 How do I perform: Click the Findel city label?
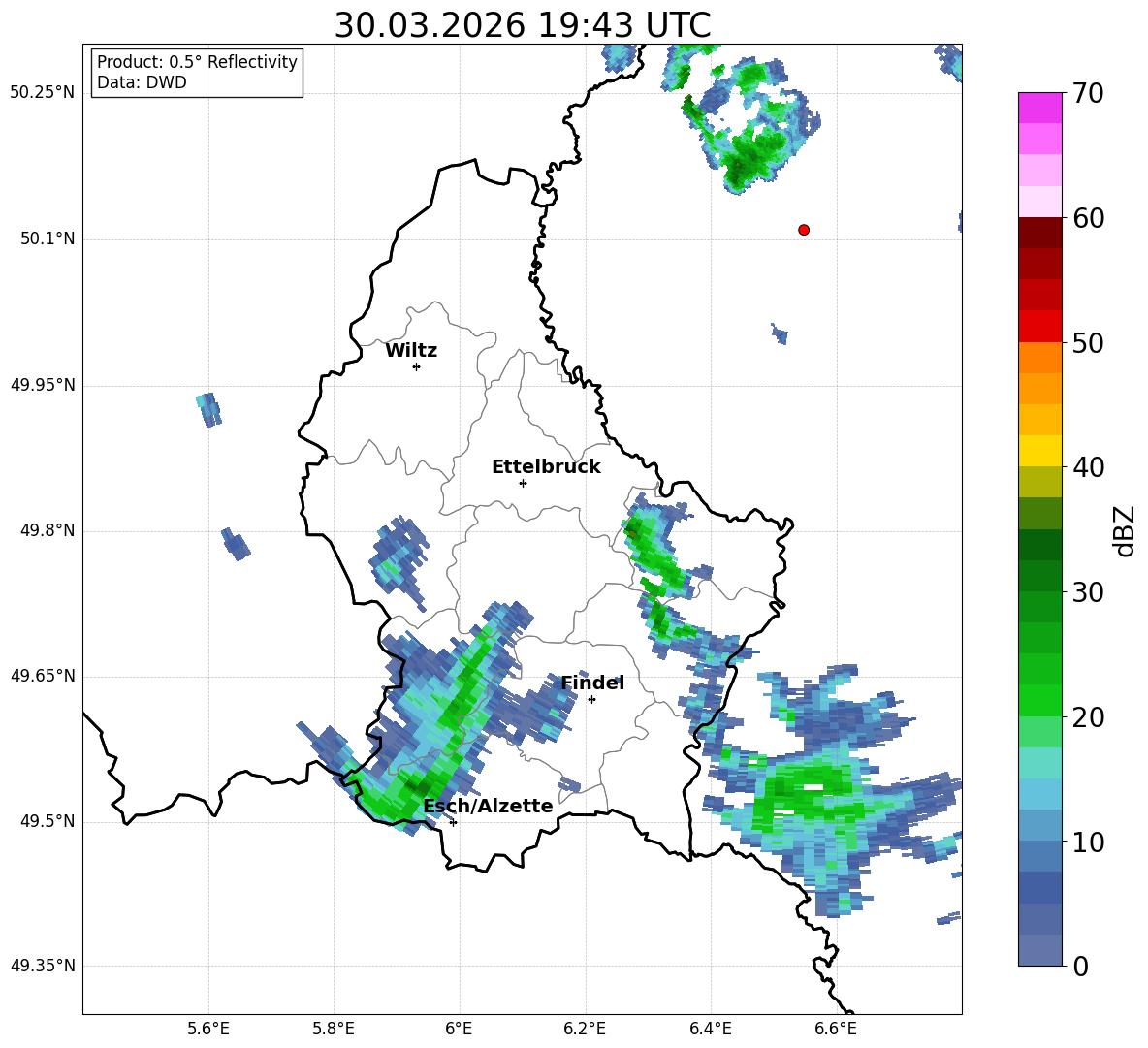pyautogui.click(x=592, y=683)
